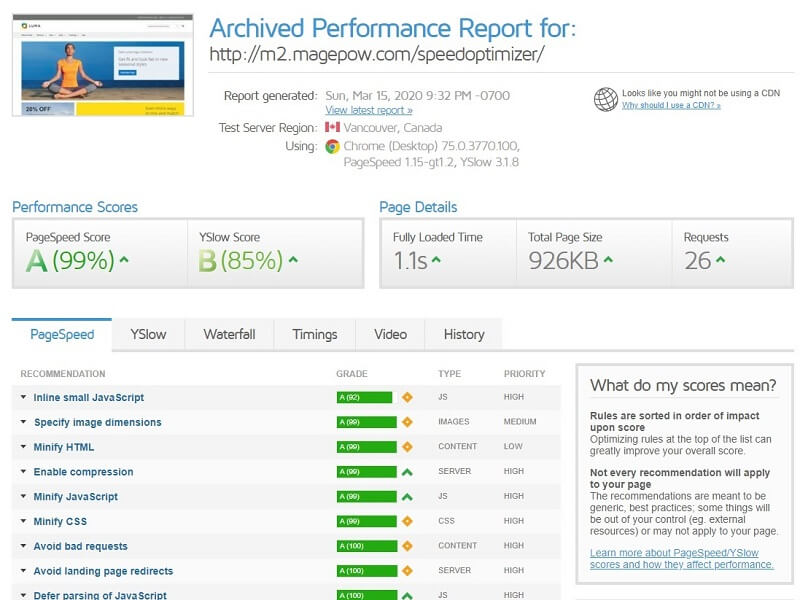Switch to the YSlow tab
800x600 pixels.
pyautogui.click(x=148, y=334)
